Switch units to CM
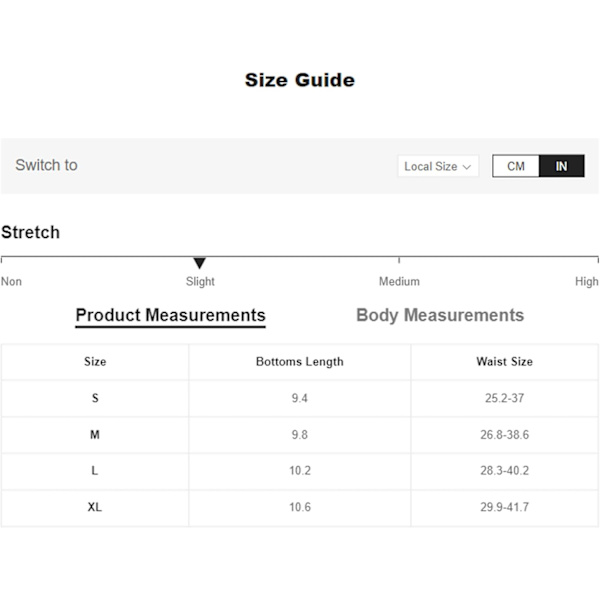600x600 pixels. (515, 166)
